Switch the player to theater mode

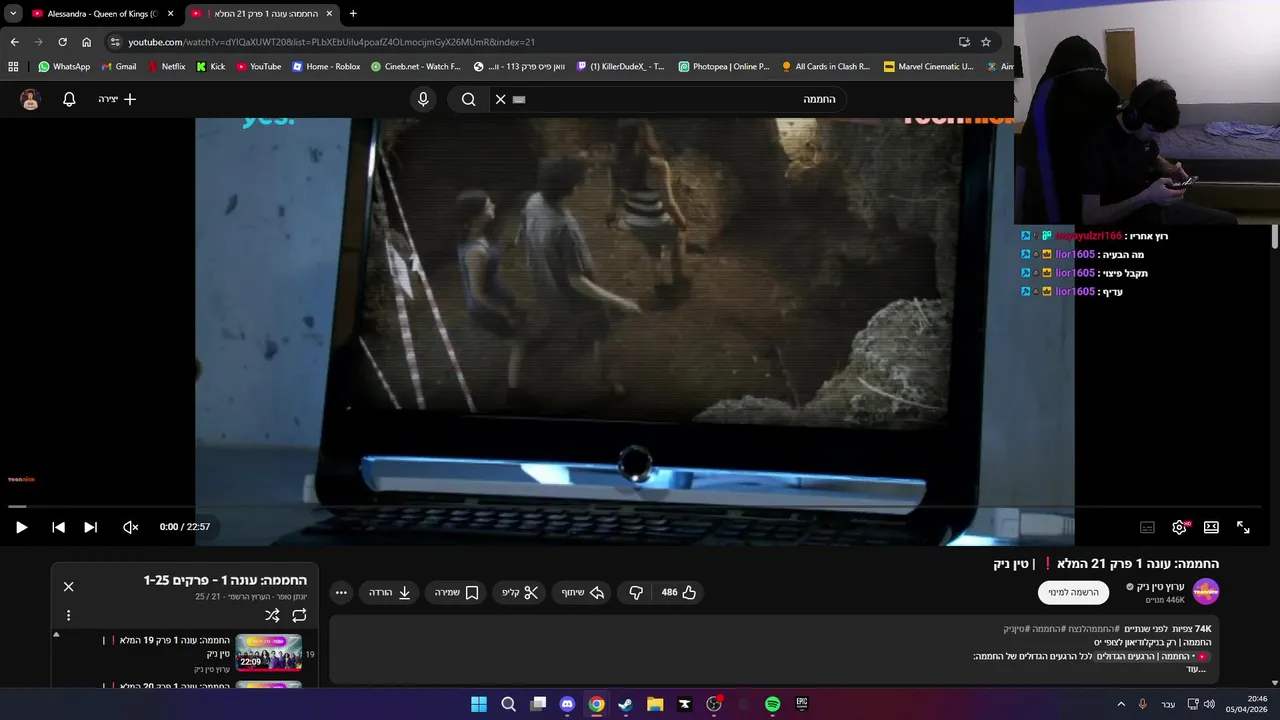[1211, 527]
